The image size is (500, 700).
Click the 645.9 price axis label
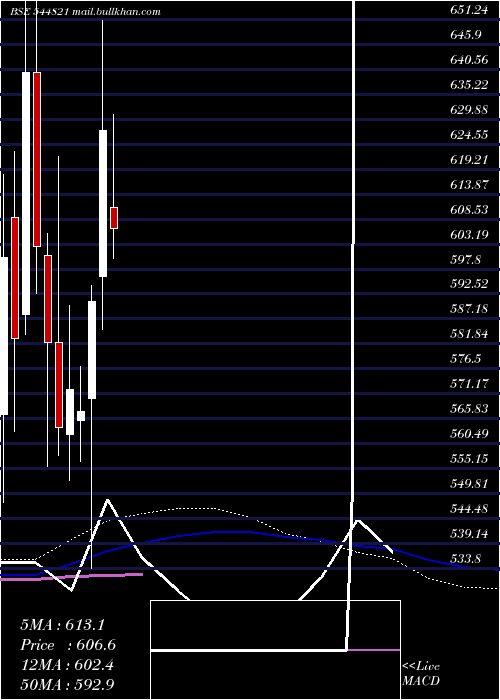pyautogui.click(x=466, y=35)
